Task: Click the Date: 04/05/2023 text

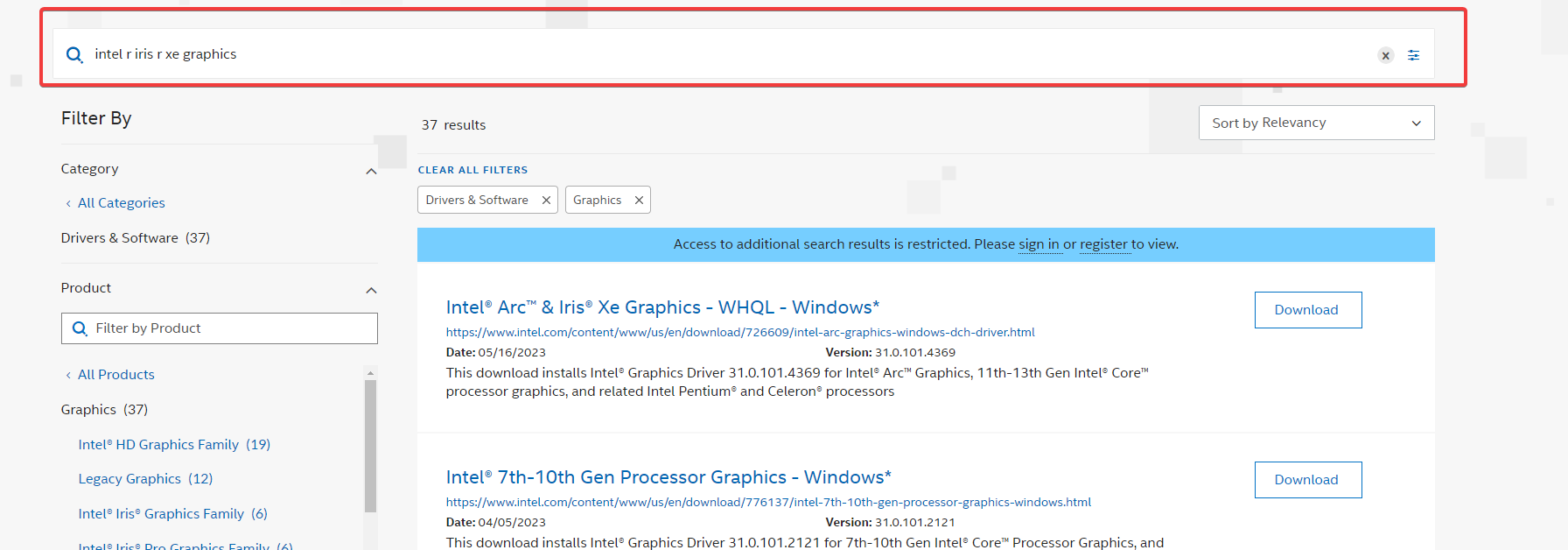Action: click(x=495, y=523)
